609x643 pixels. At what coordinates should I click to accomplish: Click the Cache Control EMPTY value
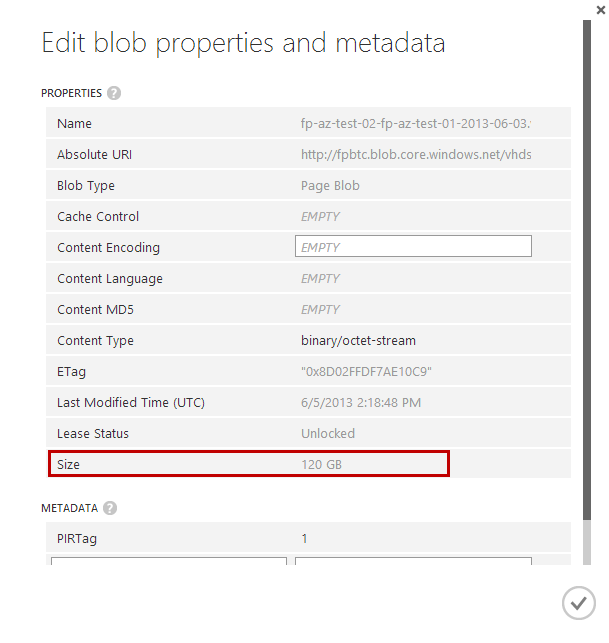321,217
